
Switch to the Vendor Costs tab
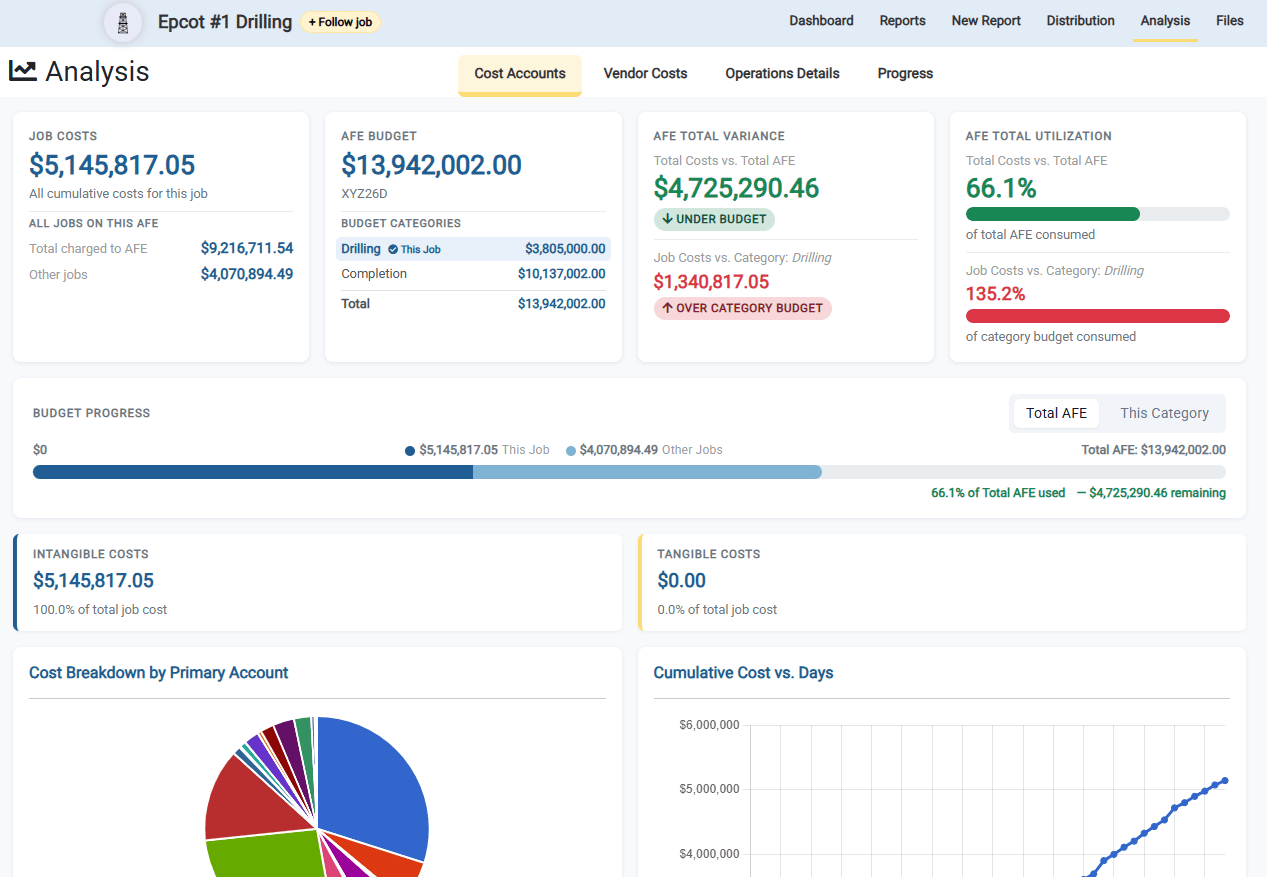tap(645, 74)
